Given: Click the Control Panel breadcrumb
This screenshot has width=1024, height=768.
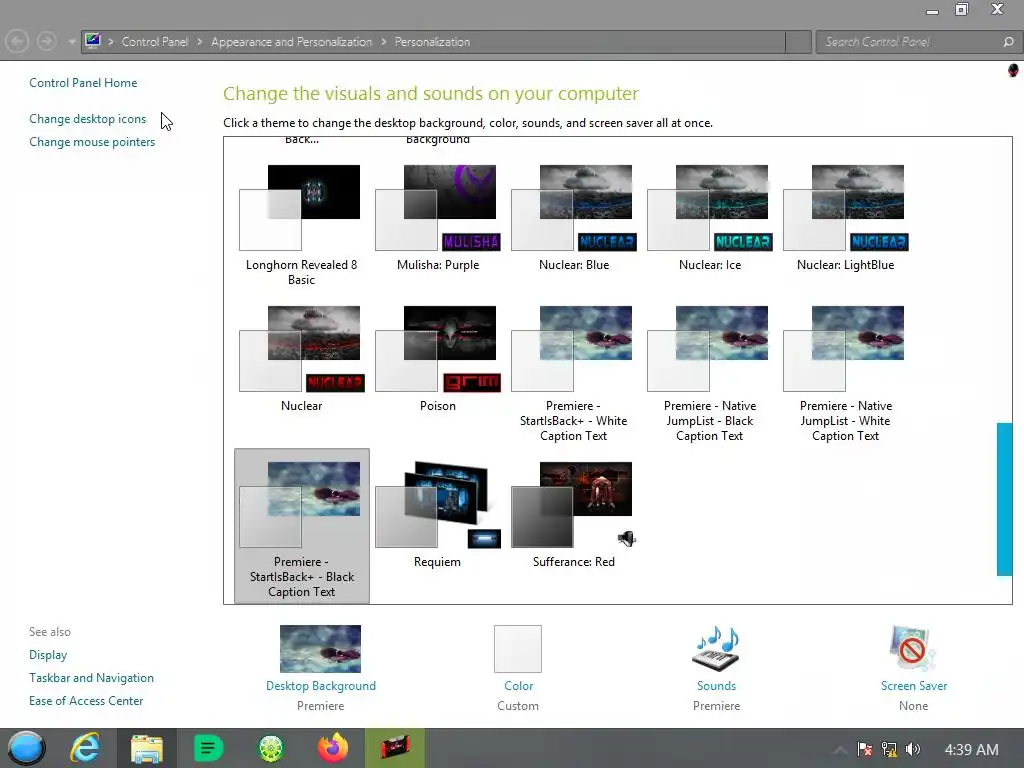Looking at the screenshot, I should tap(155, 42).
